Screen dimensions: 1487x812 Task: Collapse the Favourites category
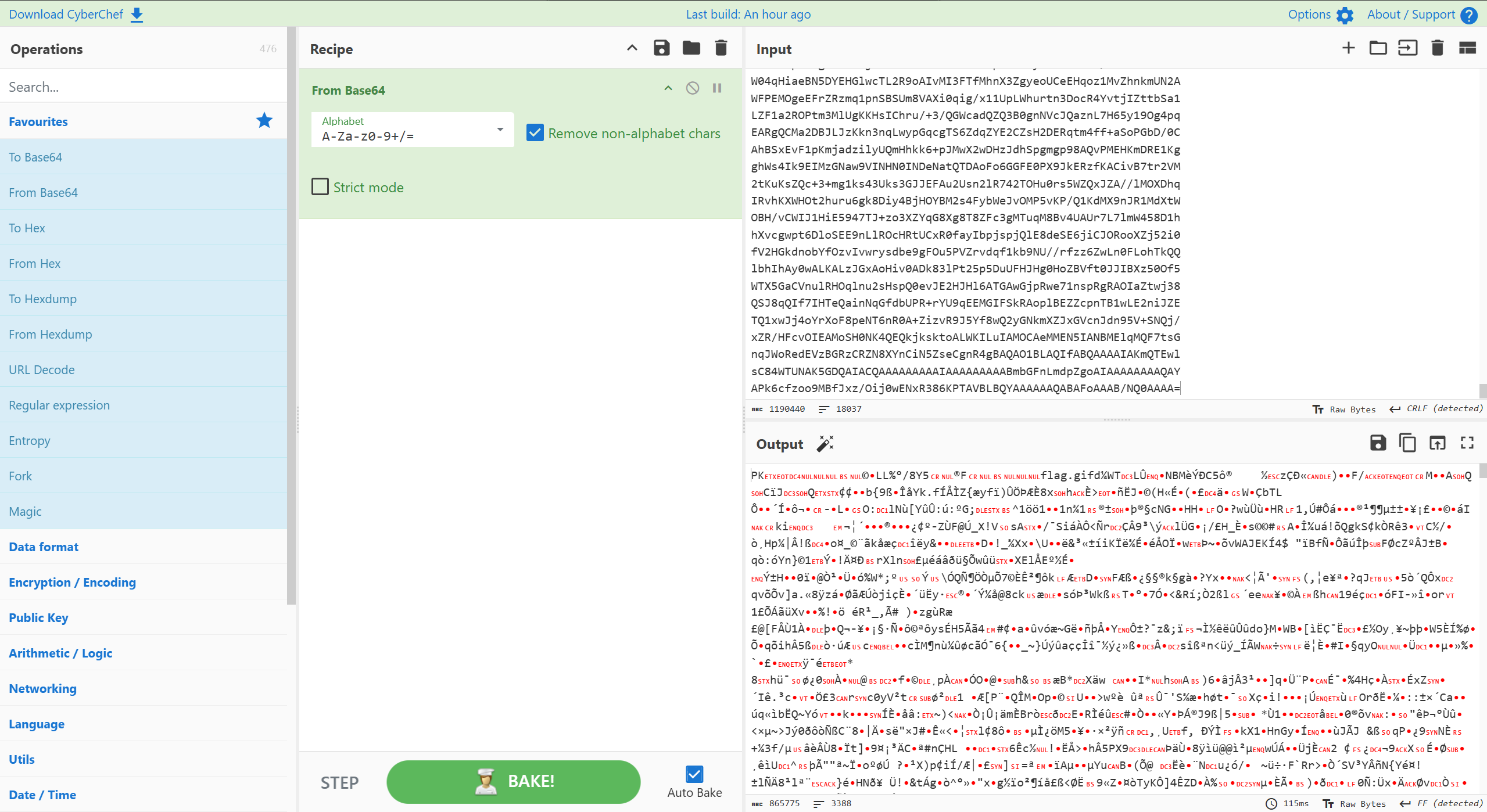(144, 121)
